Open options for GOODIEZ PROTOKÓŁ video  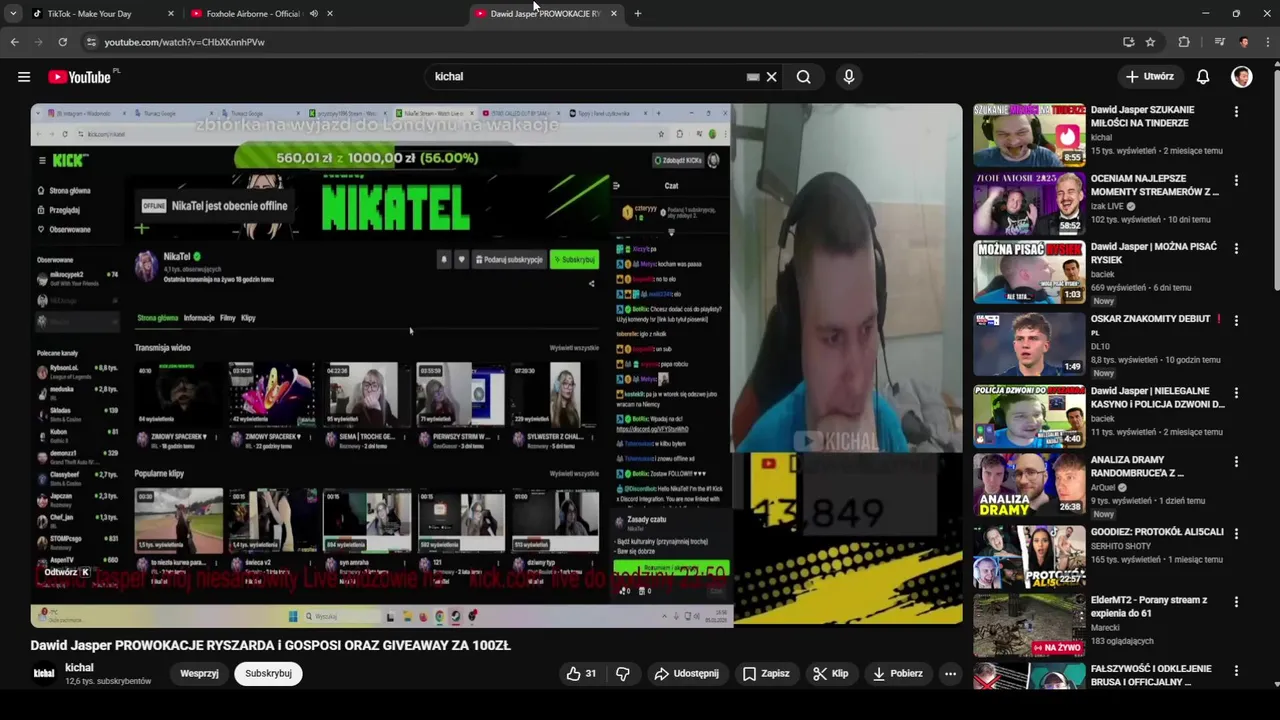[x=1236, y=534]
